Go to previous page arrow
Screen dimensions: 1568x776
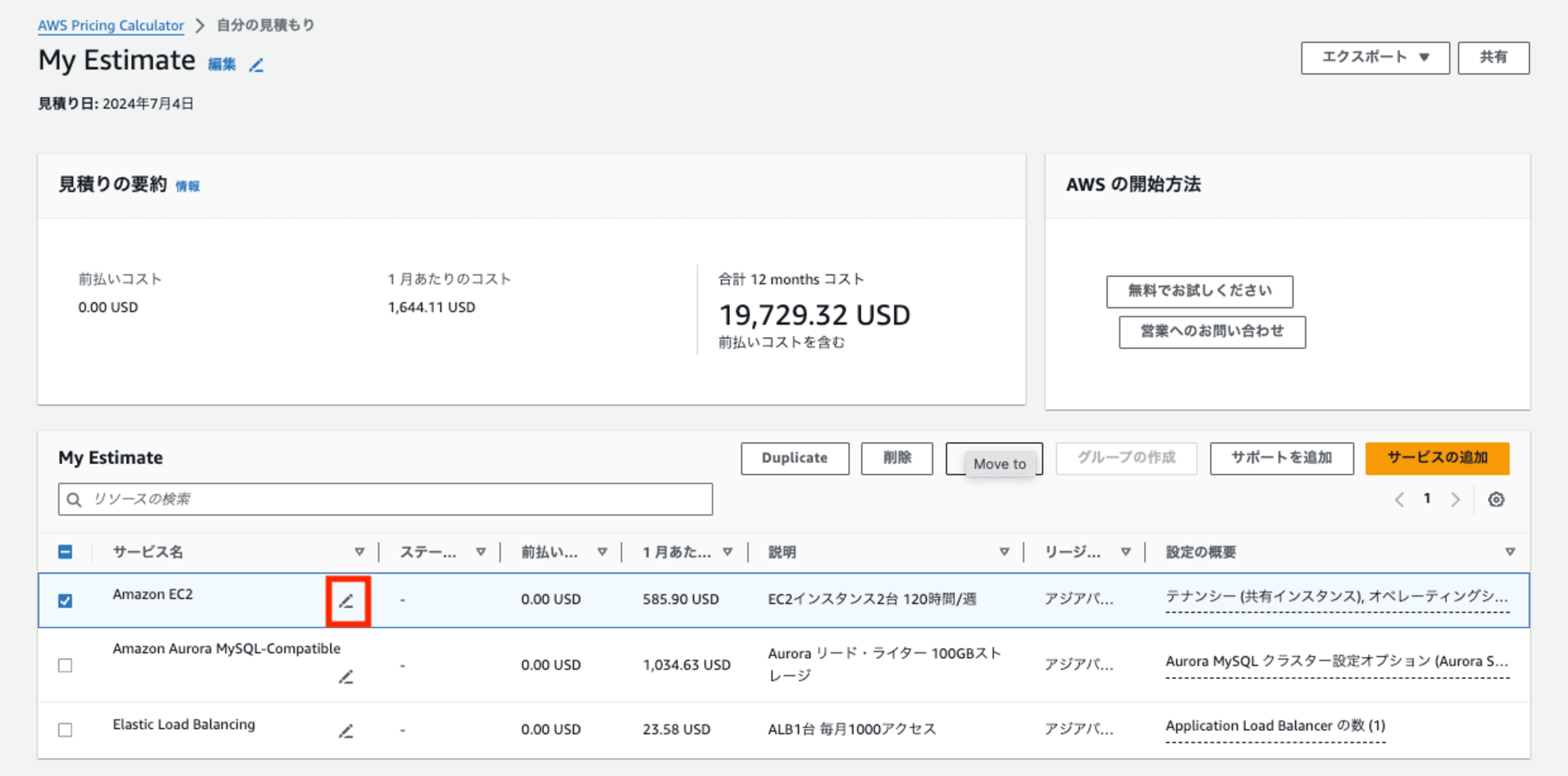[1399, 499]
